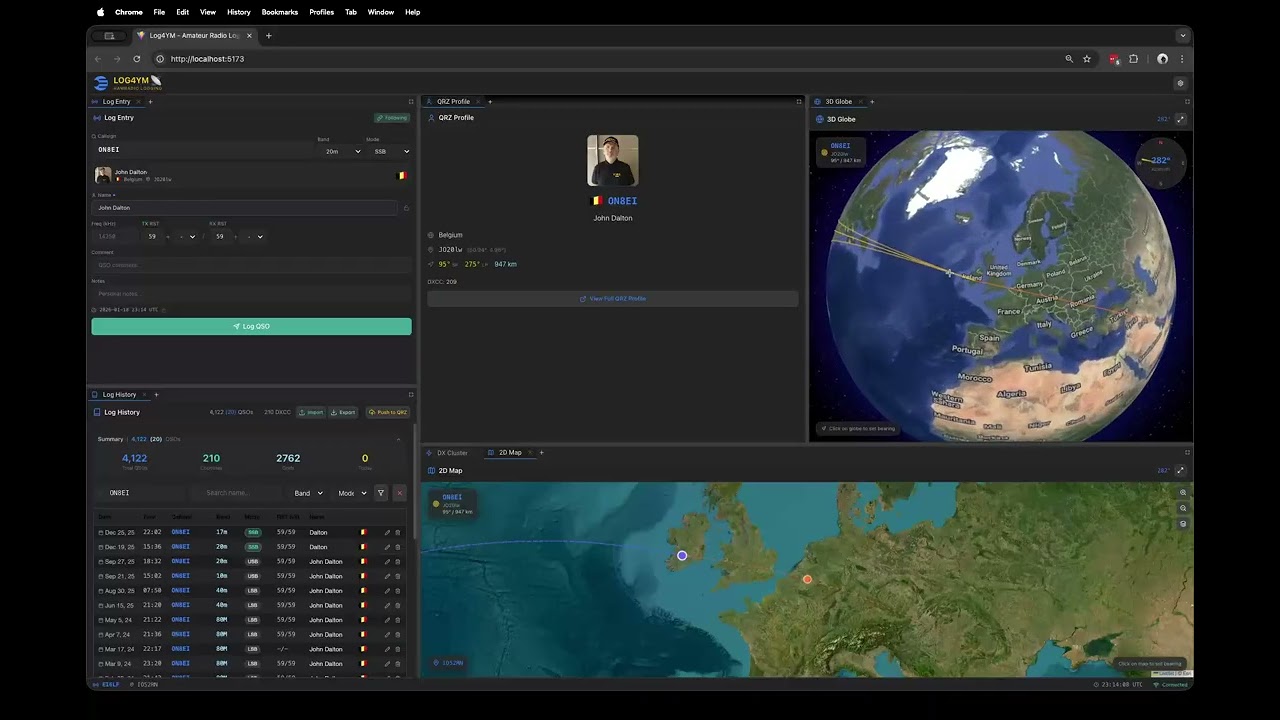
Task: Open the Band filter in Log History
Action: [x=308, y=493]
